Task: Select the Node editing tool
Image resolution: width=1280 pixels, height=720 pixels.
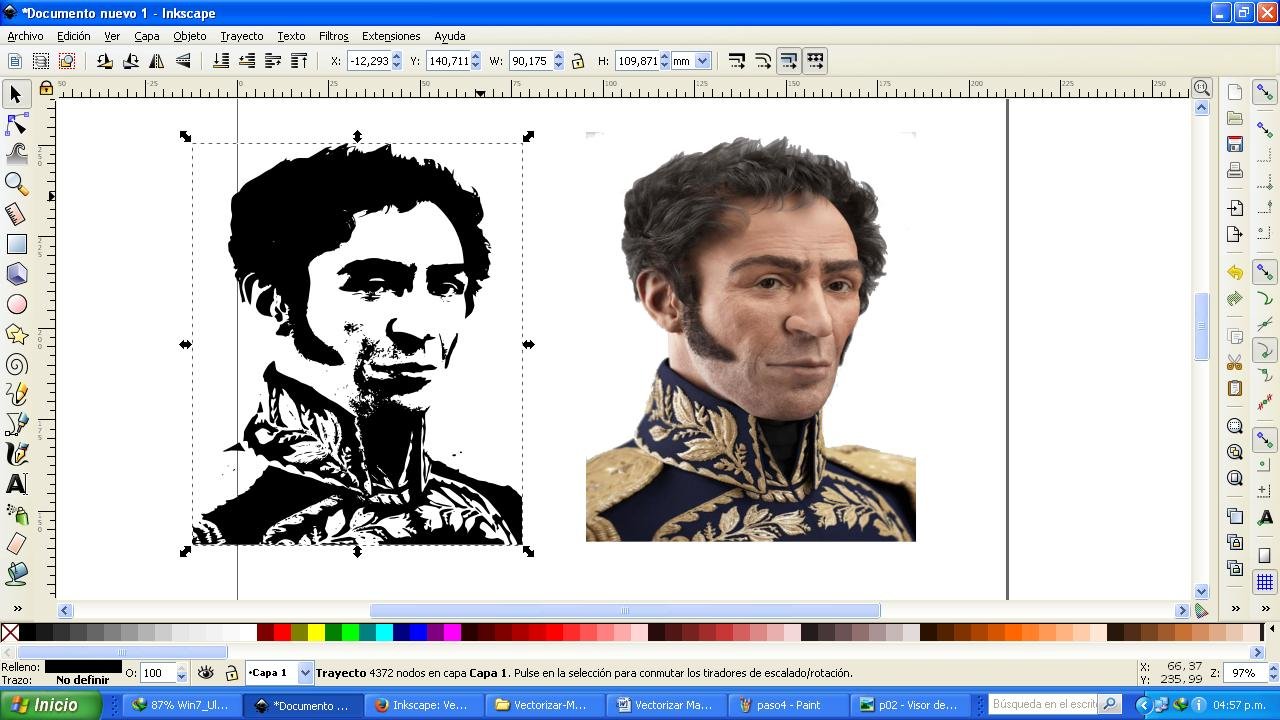Action: 16,124
